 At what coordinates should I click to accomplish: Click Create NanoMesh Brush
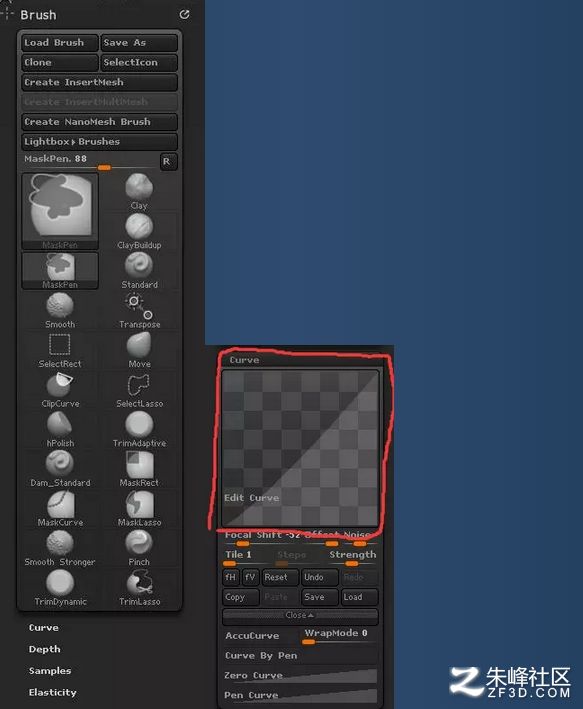click(99, 122)
